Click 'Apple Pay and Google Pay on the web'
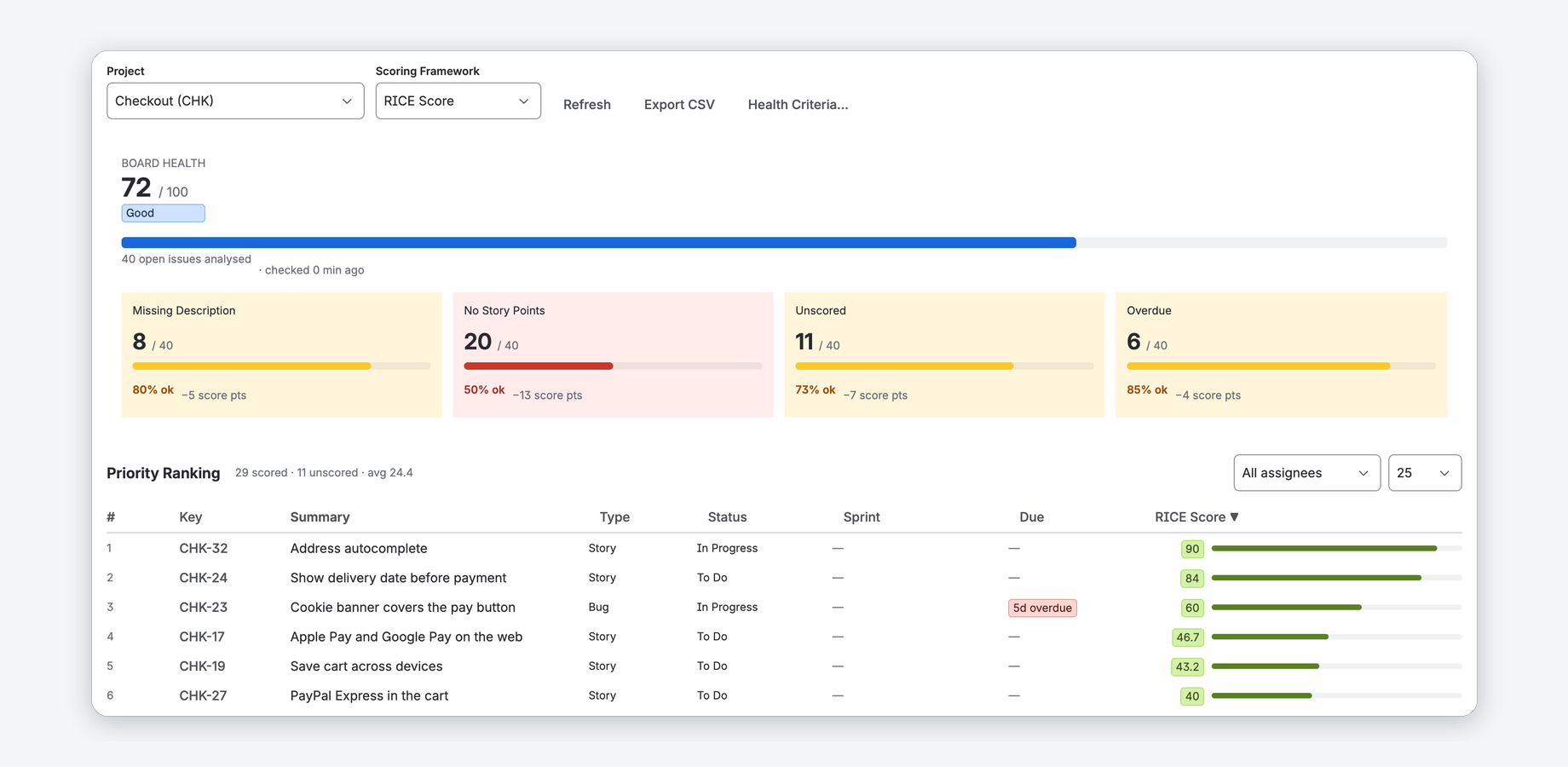 pos(406,637)
